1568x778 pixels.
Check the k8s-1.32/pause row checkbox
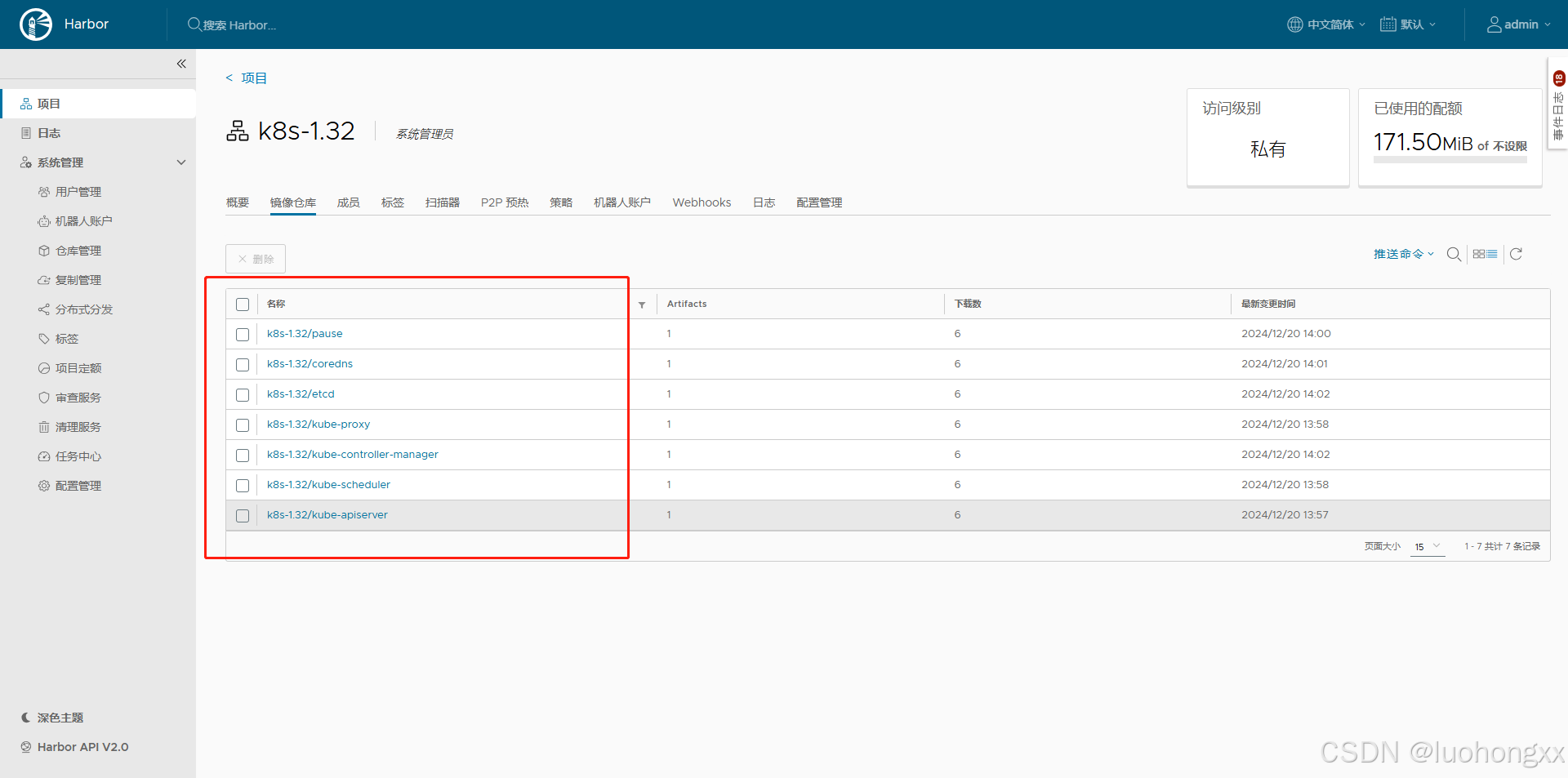point(243,335)
